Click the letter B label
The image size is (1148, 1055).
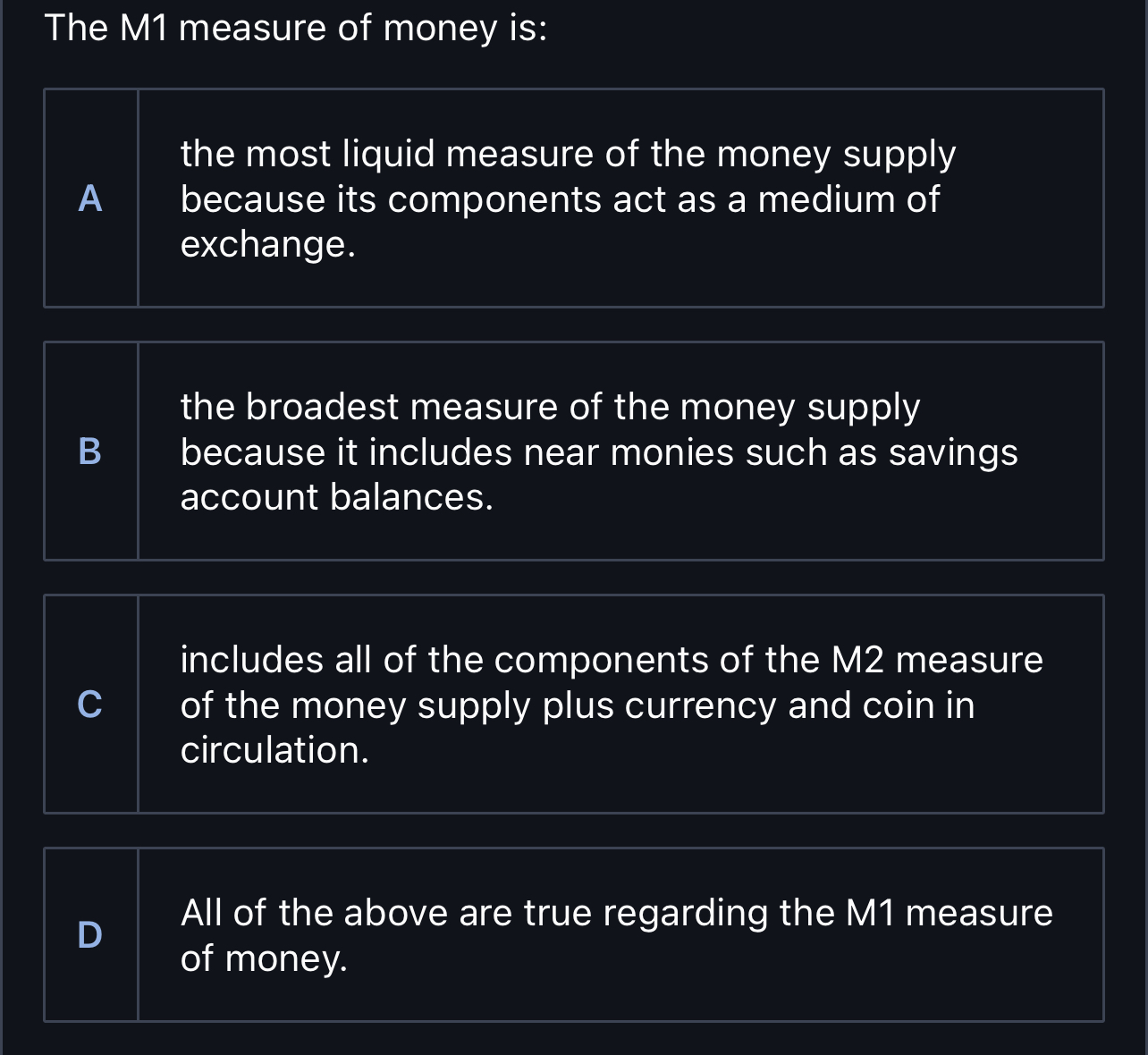tap(89, 452)
